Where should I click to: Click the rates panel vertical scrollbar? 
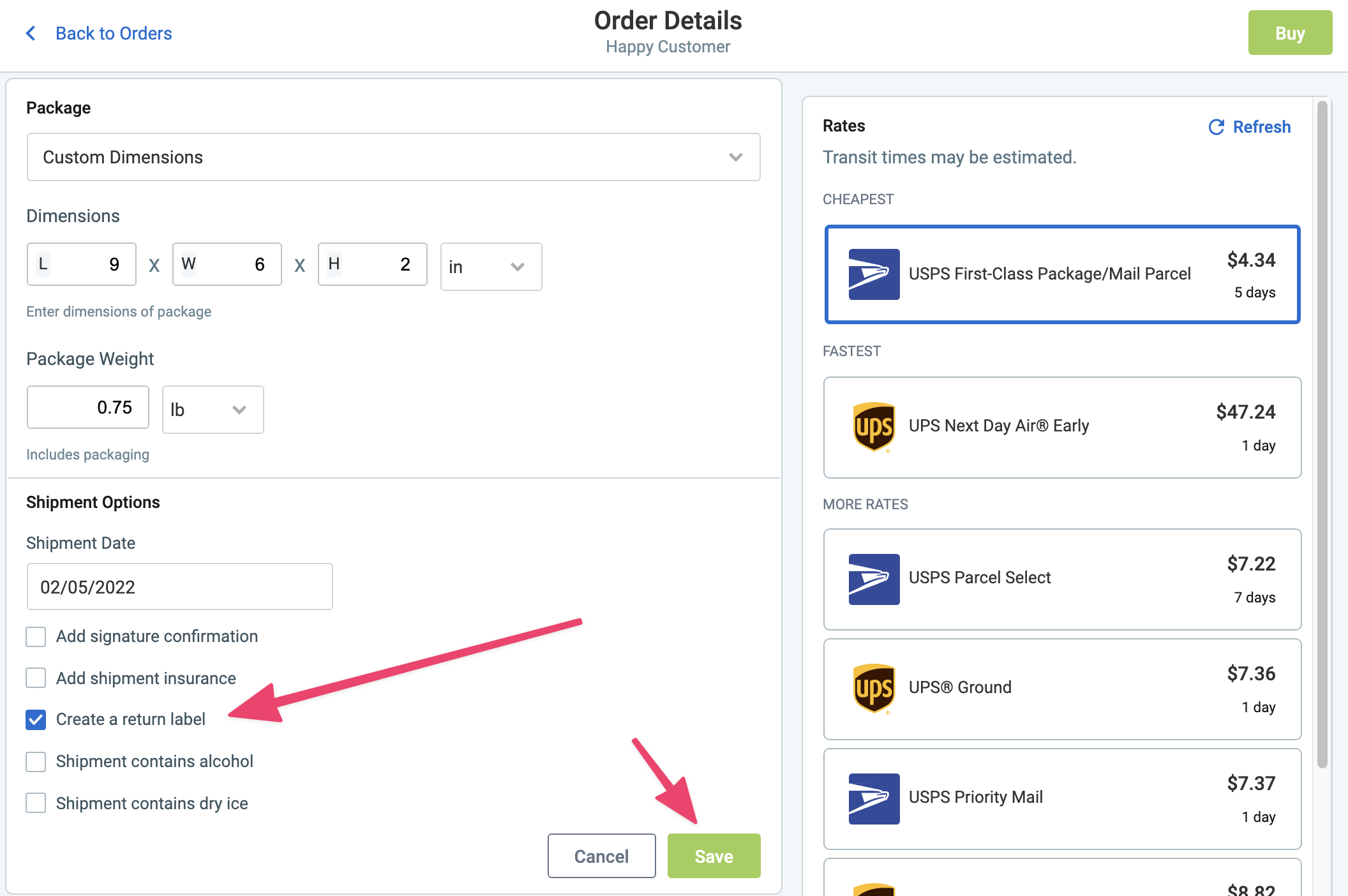pyautogui.click(x=1322, y=434)
